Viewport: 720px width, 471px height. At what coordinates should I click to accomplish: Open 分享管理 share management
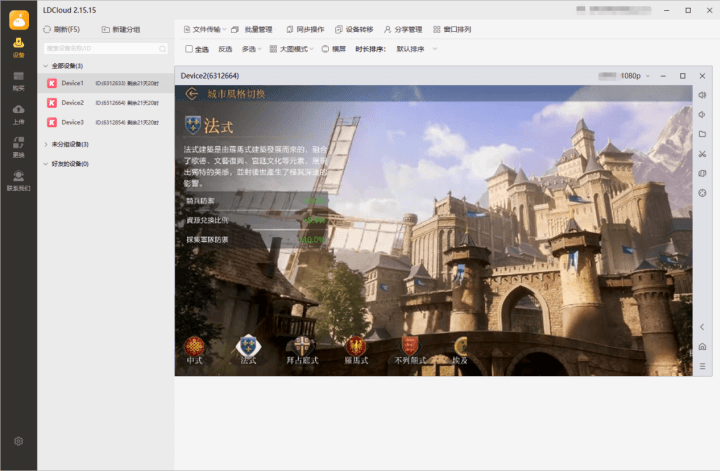coord(403,29)
